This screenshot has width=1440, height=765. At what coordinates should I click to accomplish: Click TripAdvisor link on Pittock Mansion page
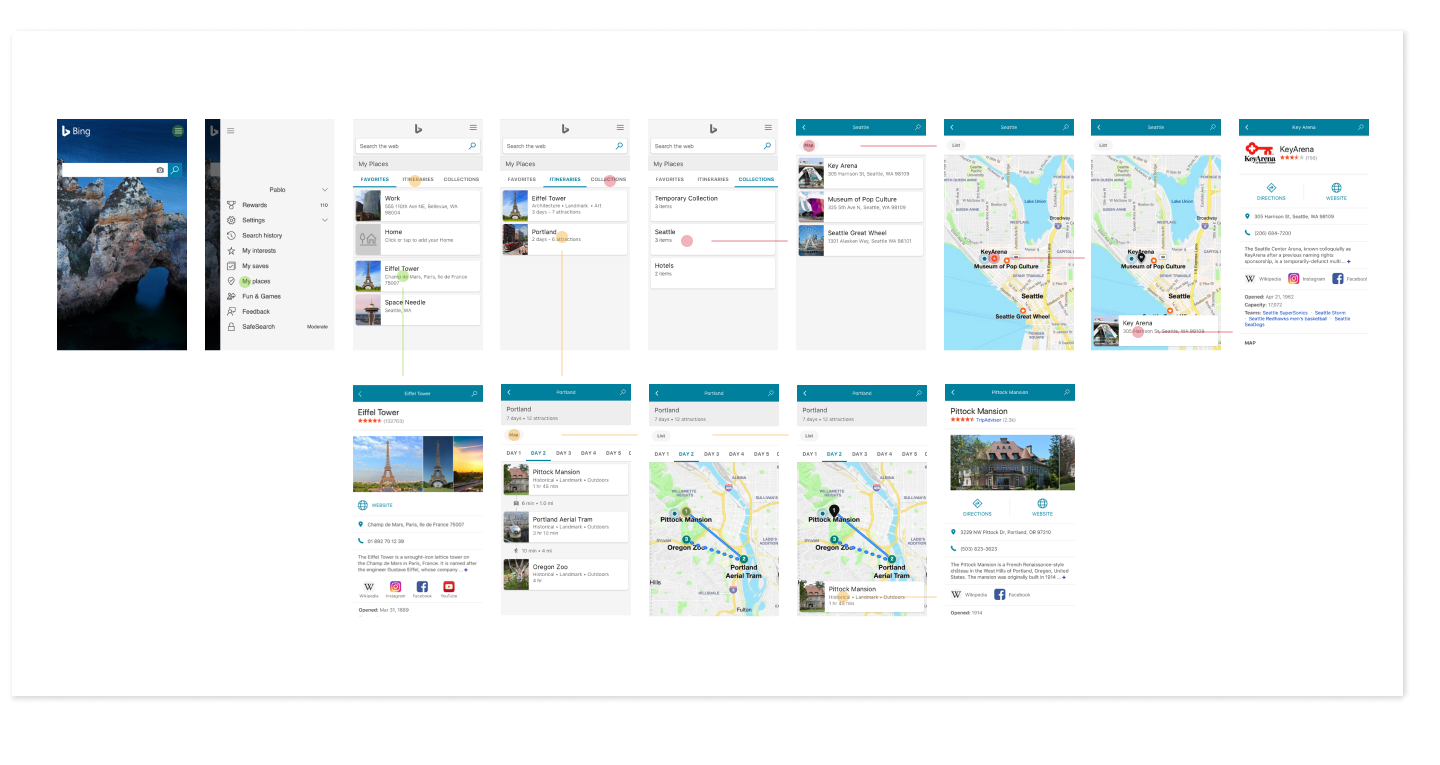[988, 420]
